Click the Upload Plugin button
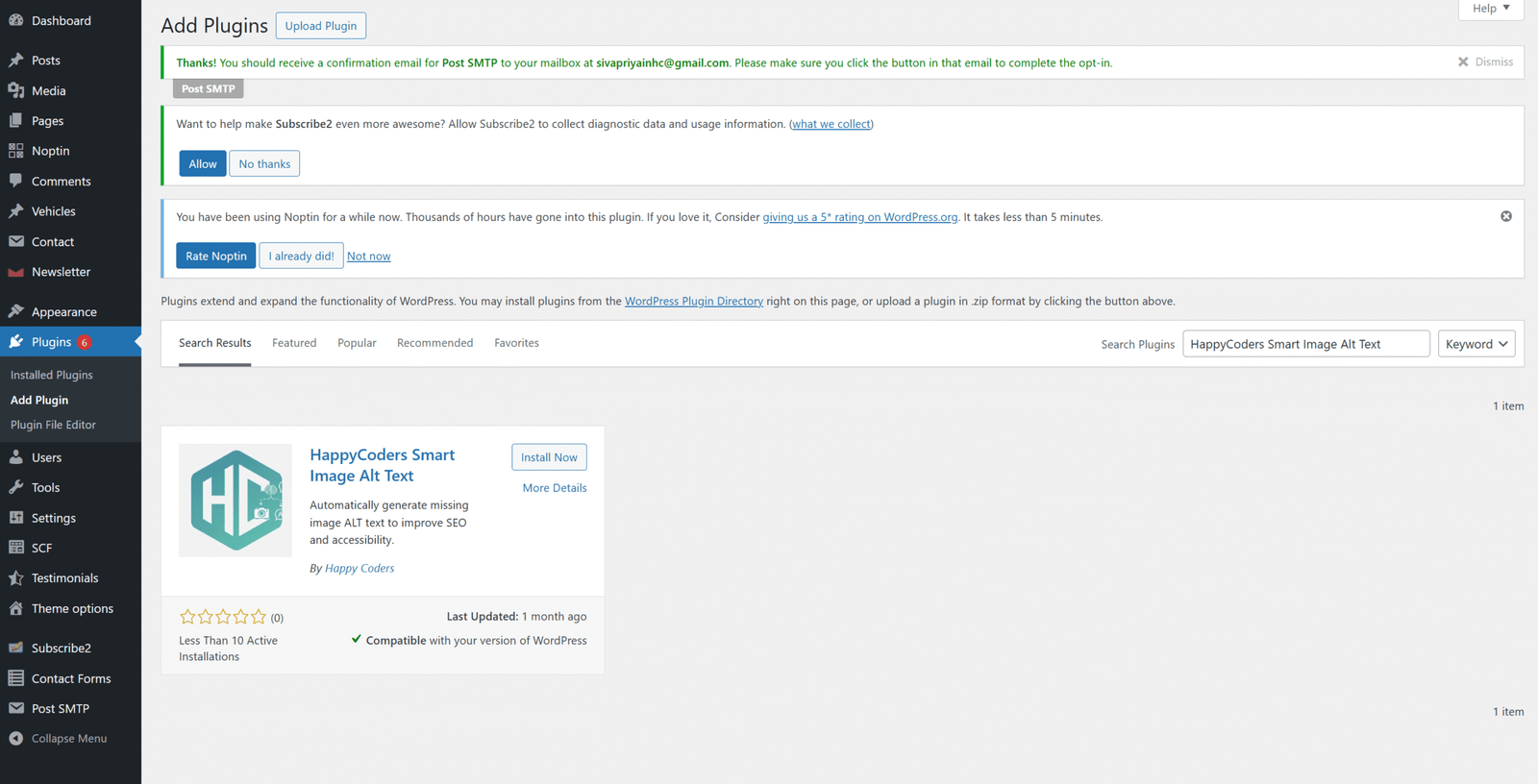 pos(321,26)
